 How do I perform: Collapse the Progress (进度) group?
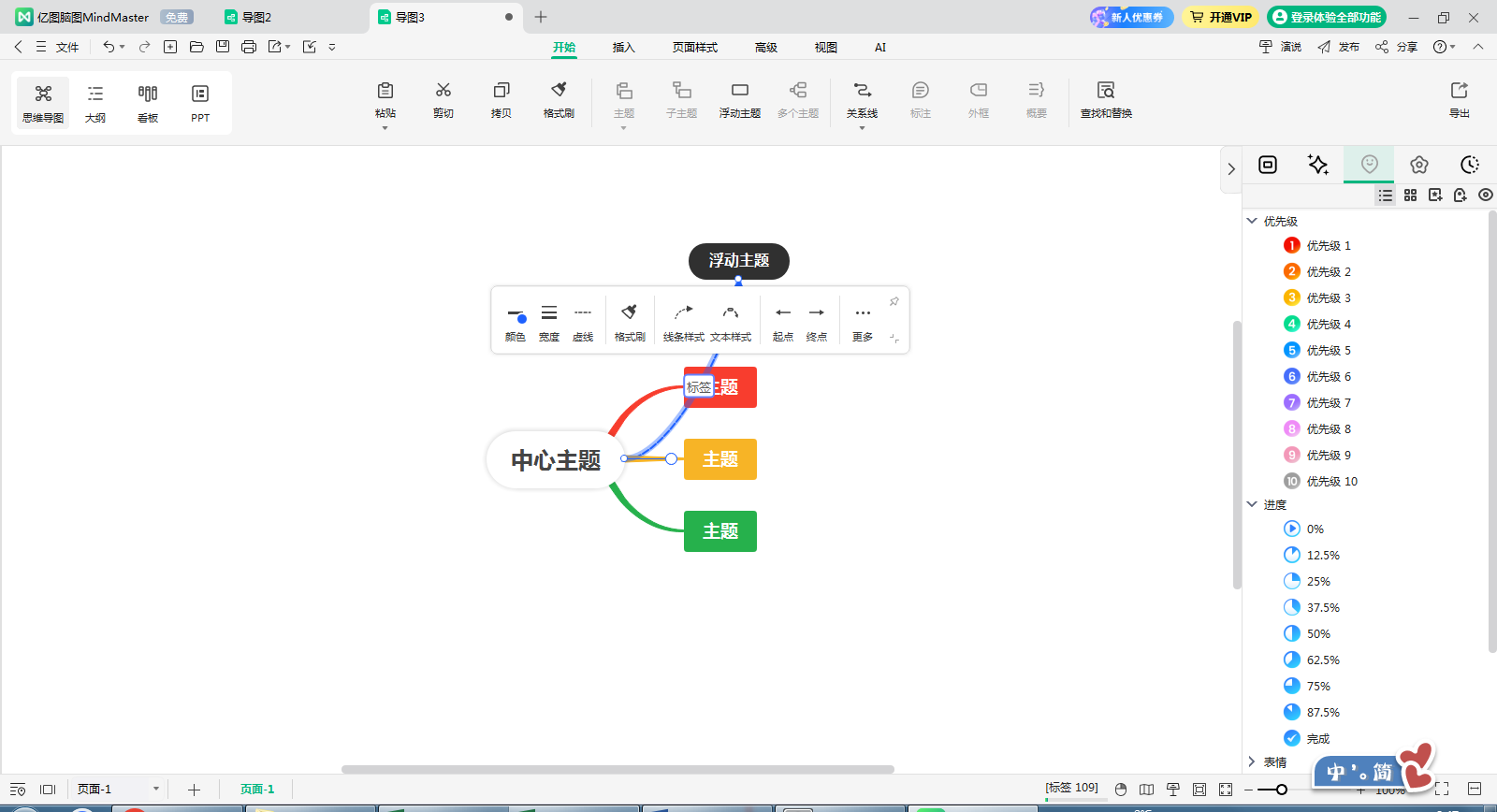1252,504
